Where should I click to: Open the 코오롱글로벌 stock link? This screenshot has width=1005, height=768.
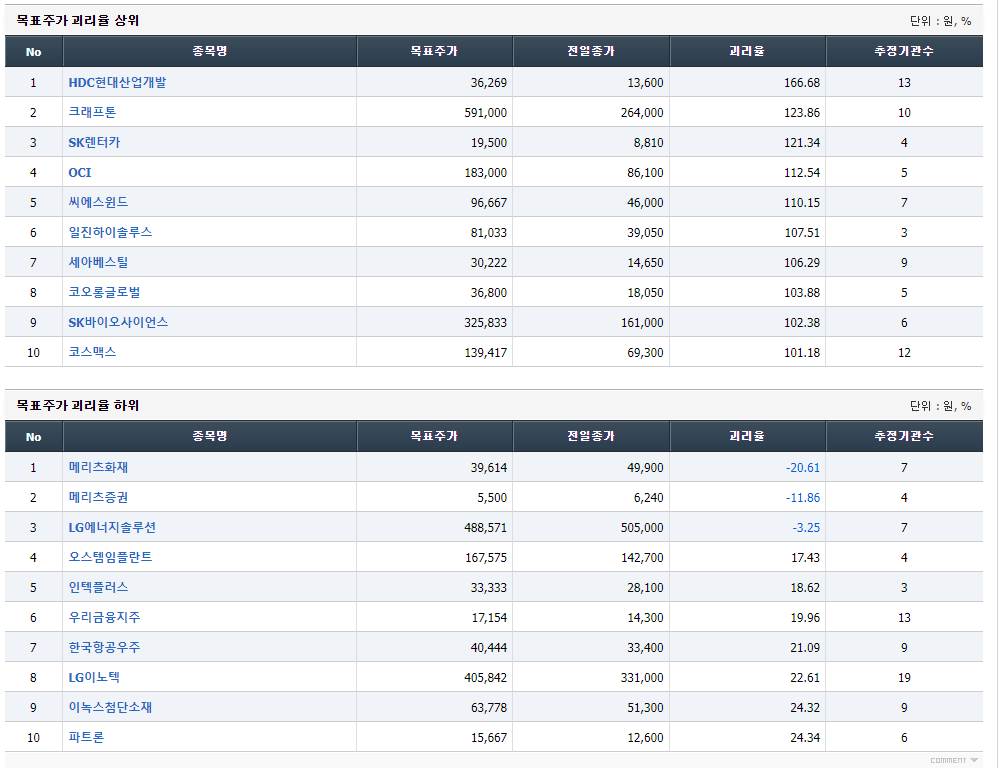(x=104, y=292)
